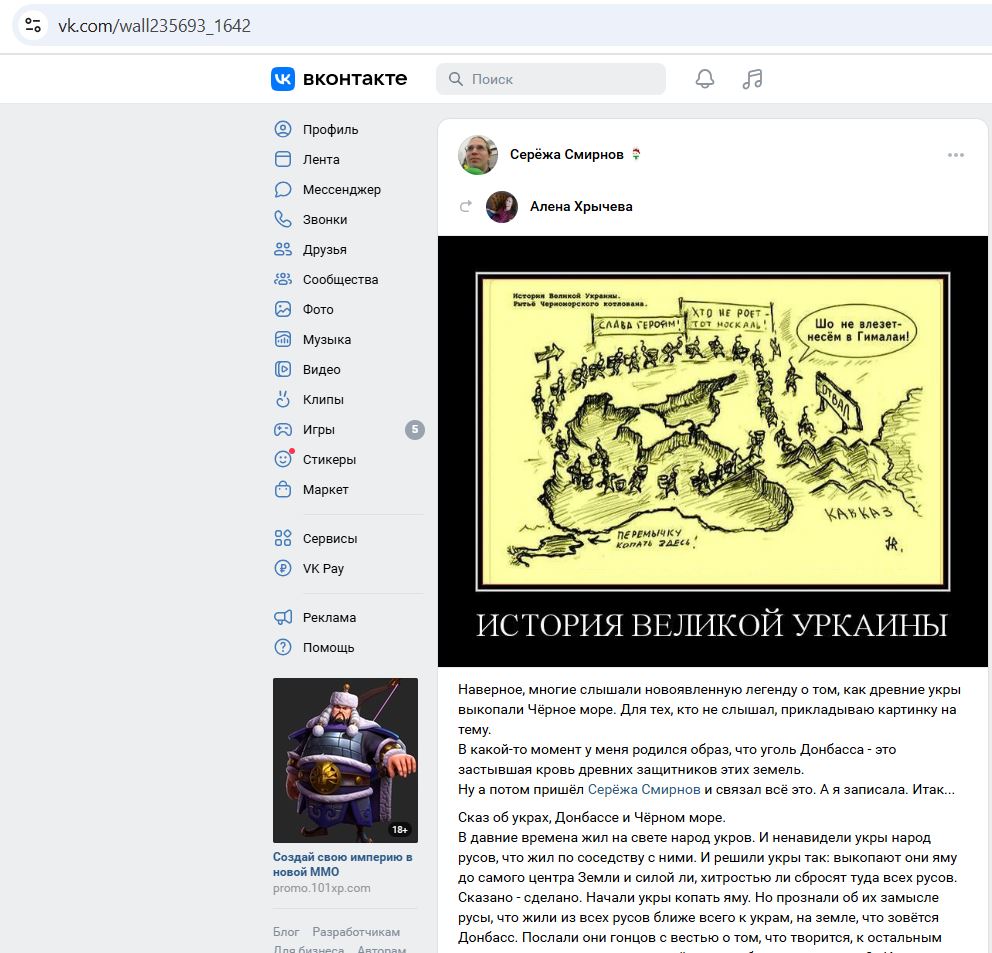Click Алена Хрычева's round avatar
This screenshot has height=953, width=992.
click(x=502, y=206)
